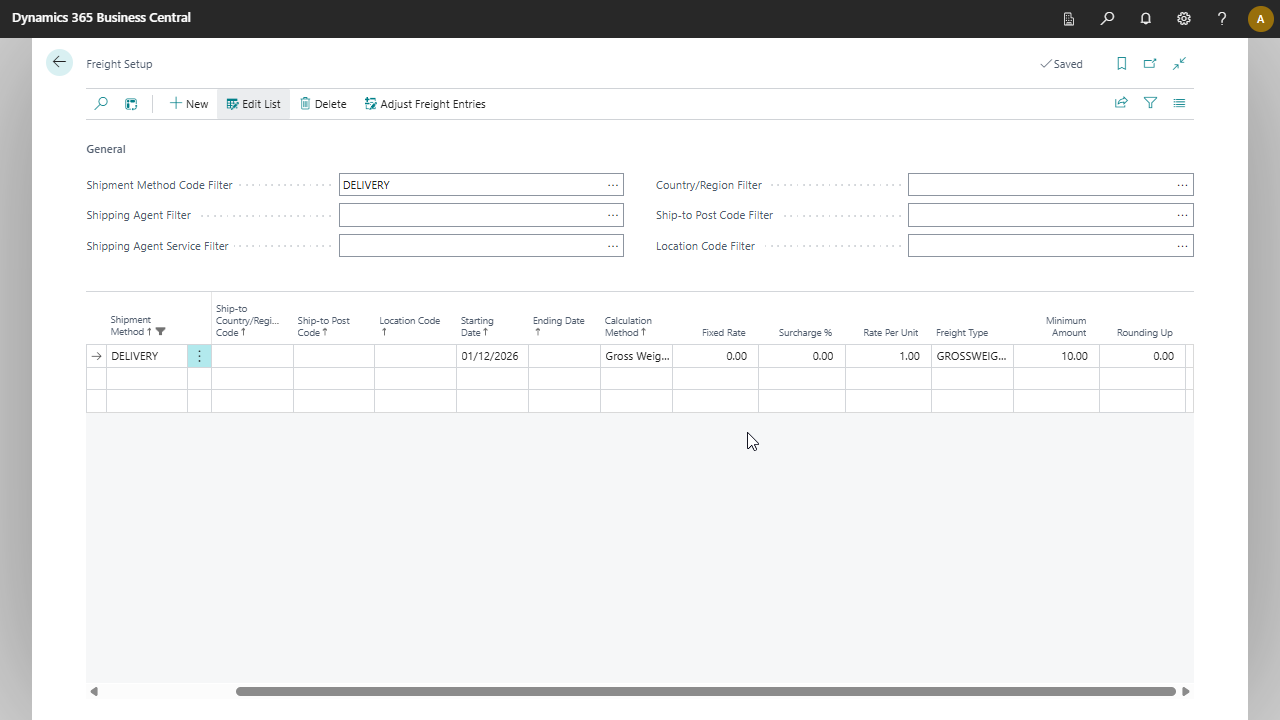This screenshot has height=720, width=1280.
Task: Click the back arrow button
Action: pos(59,62)
